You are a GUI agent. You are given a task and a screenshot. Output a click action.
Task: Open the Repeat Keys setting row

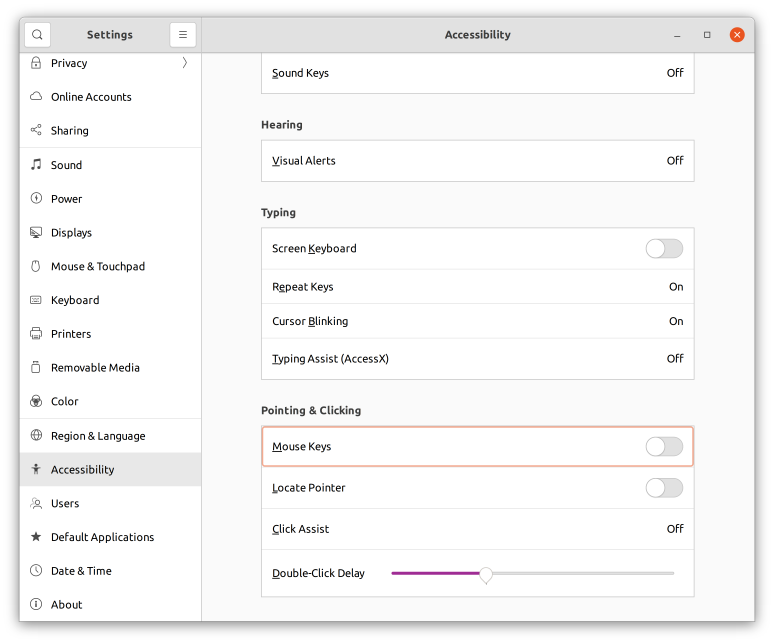pyautogui.click(x=477, y=287)
